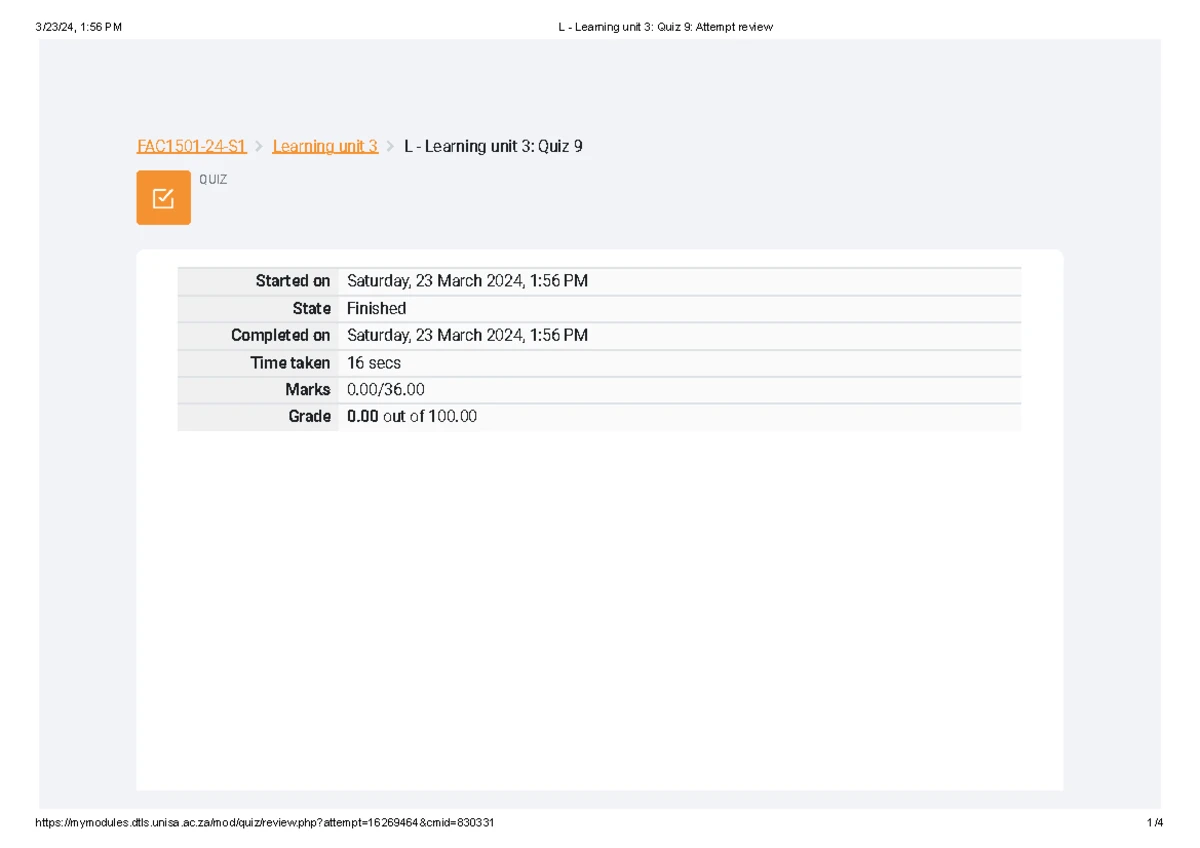Click the footer URL mymodules.dtls.unisa.ac.za
Image resolution: width=1200 pixels, height=848 pixels.
264,822
